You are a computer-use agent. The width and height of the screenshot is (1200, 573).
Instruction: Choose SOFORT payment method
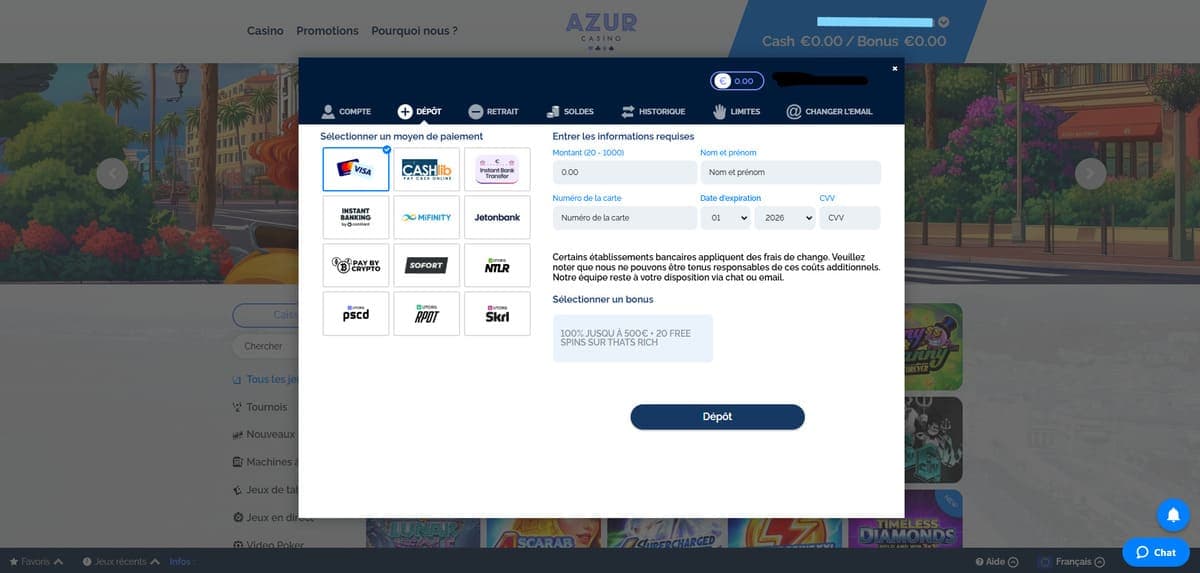tap(427, 265)
